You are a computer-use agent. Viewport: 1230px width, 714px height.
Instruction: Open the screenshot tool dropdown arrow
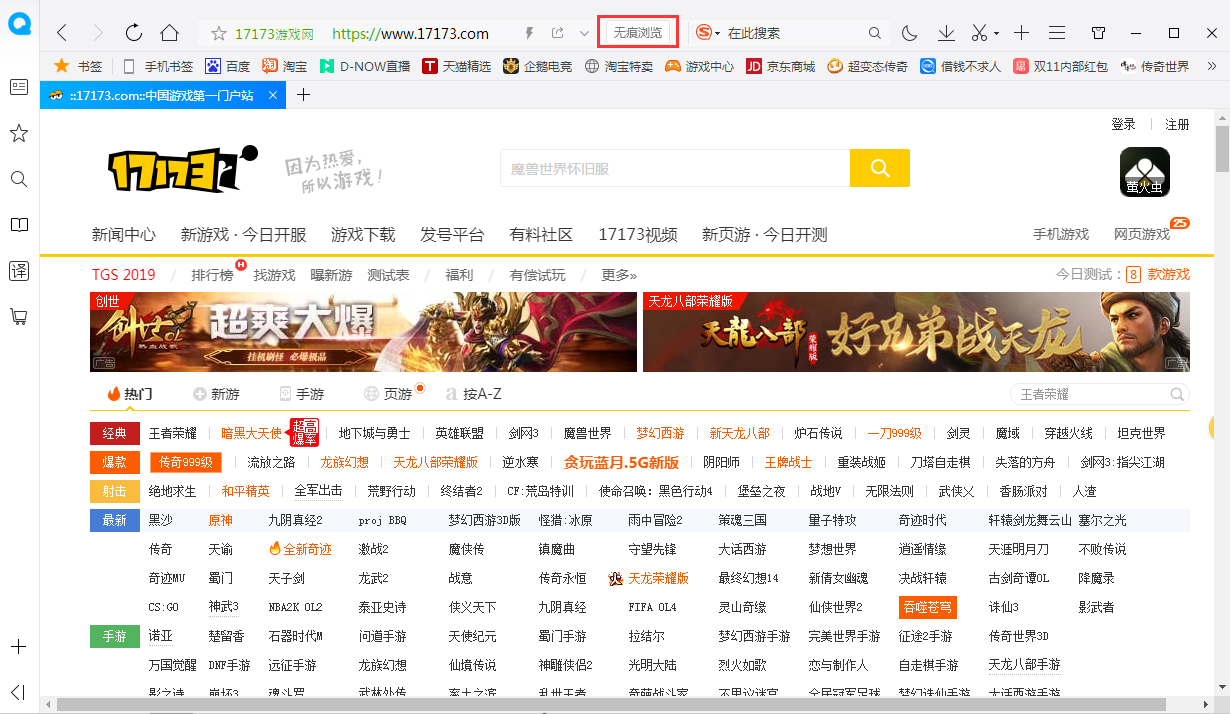click(997, 33)
